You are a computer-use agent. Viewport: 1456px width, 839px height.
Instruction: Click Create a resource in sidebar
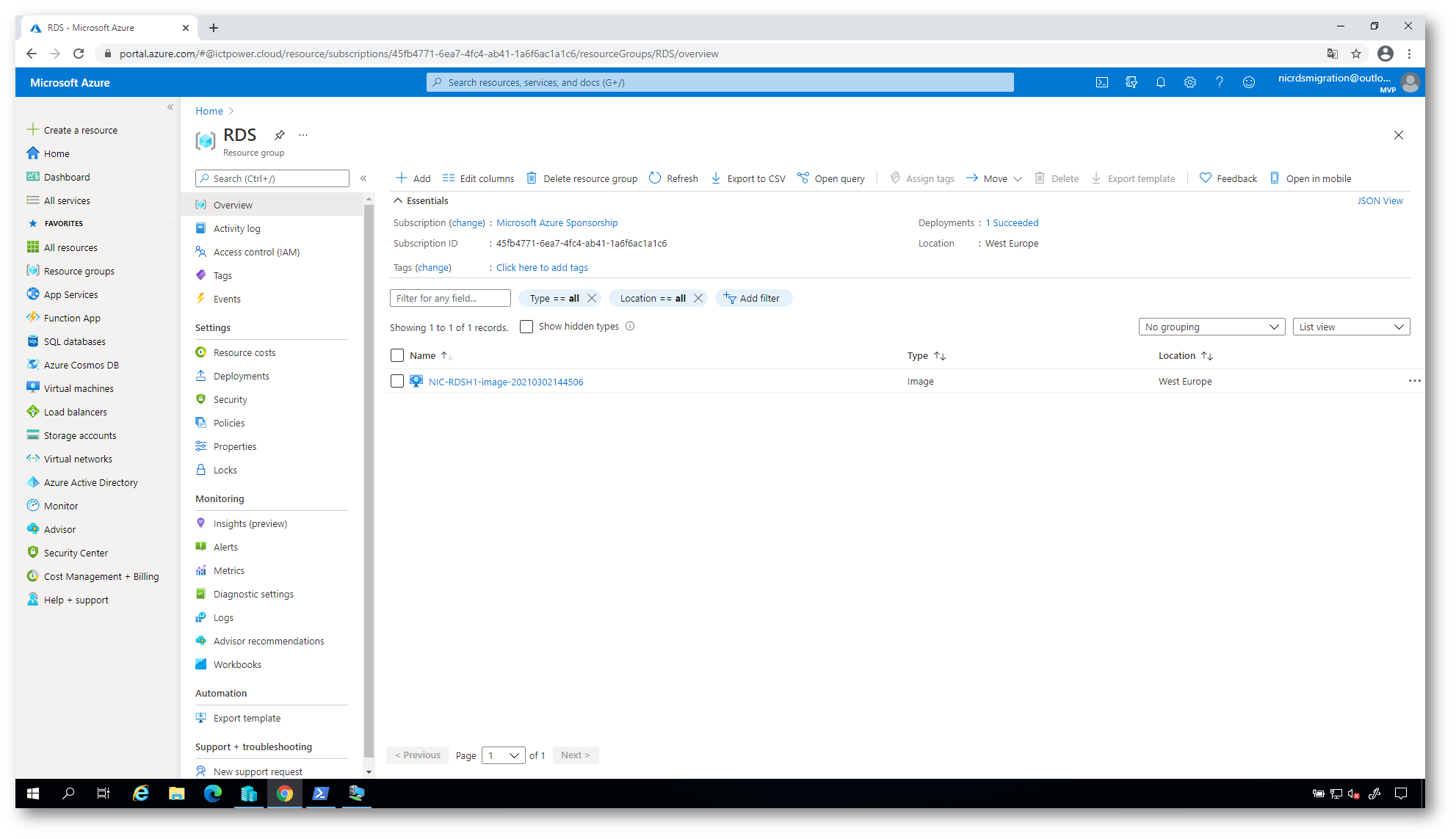pyautogui.click(x=80, y=130)
